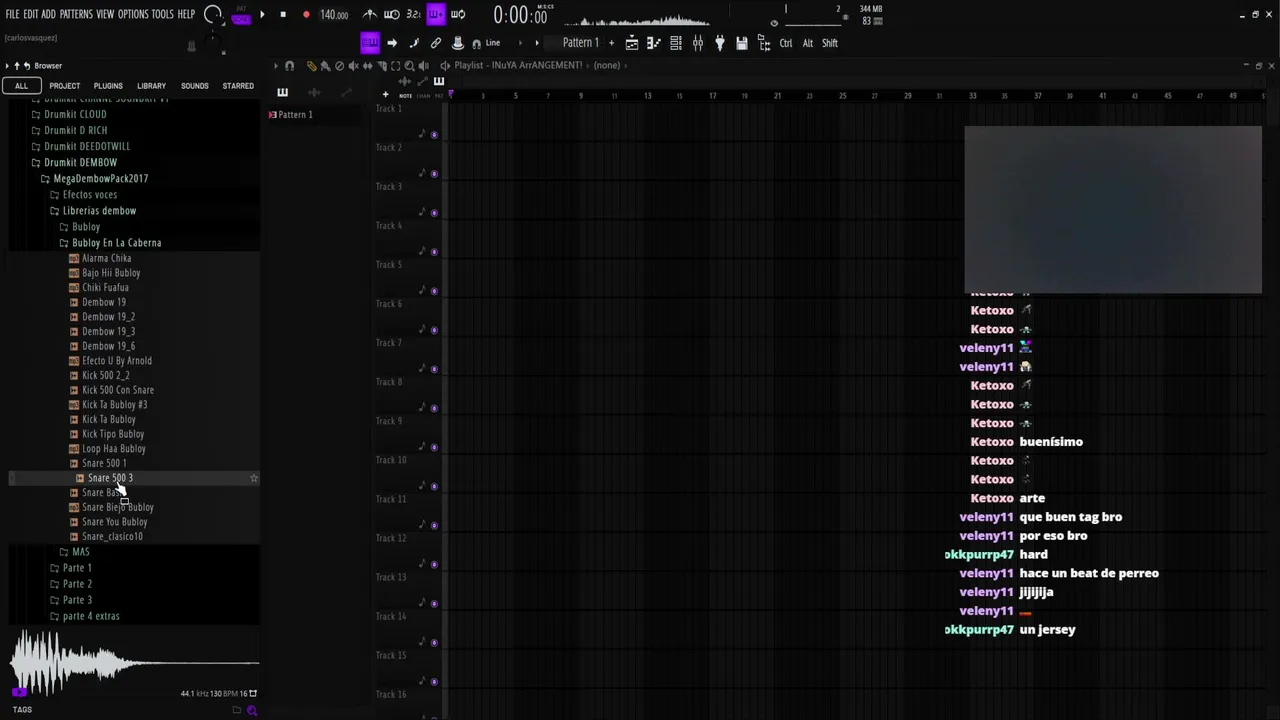
Task: Open the OPTIONS menu
Action: [133, 14]
